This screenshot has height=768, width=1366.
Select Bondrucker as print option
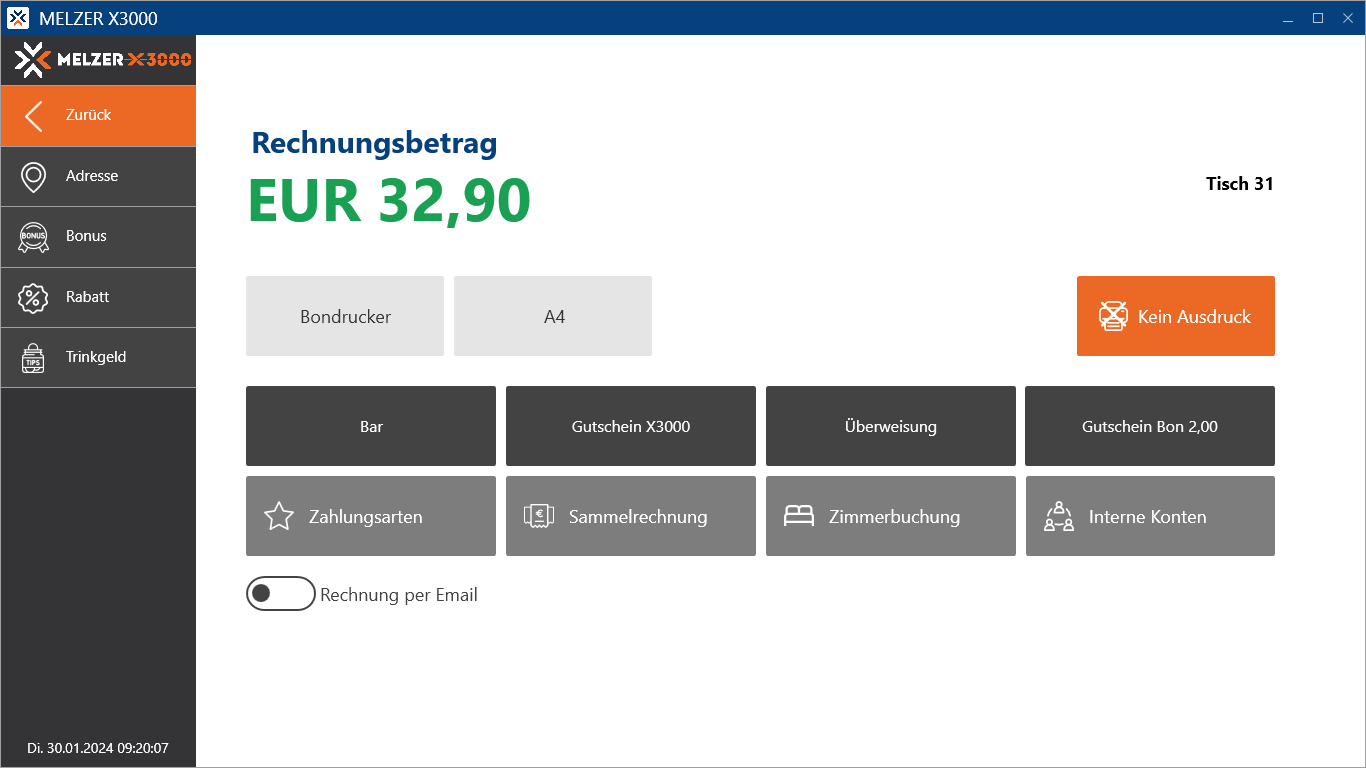point(345,317)
